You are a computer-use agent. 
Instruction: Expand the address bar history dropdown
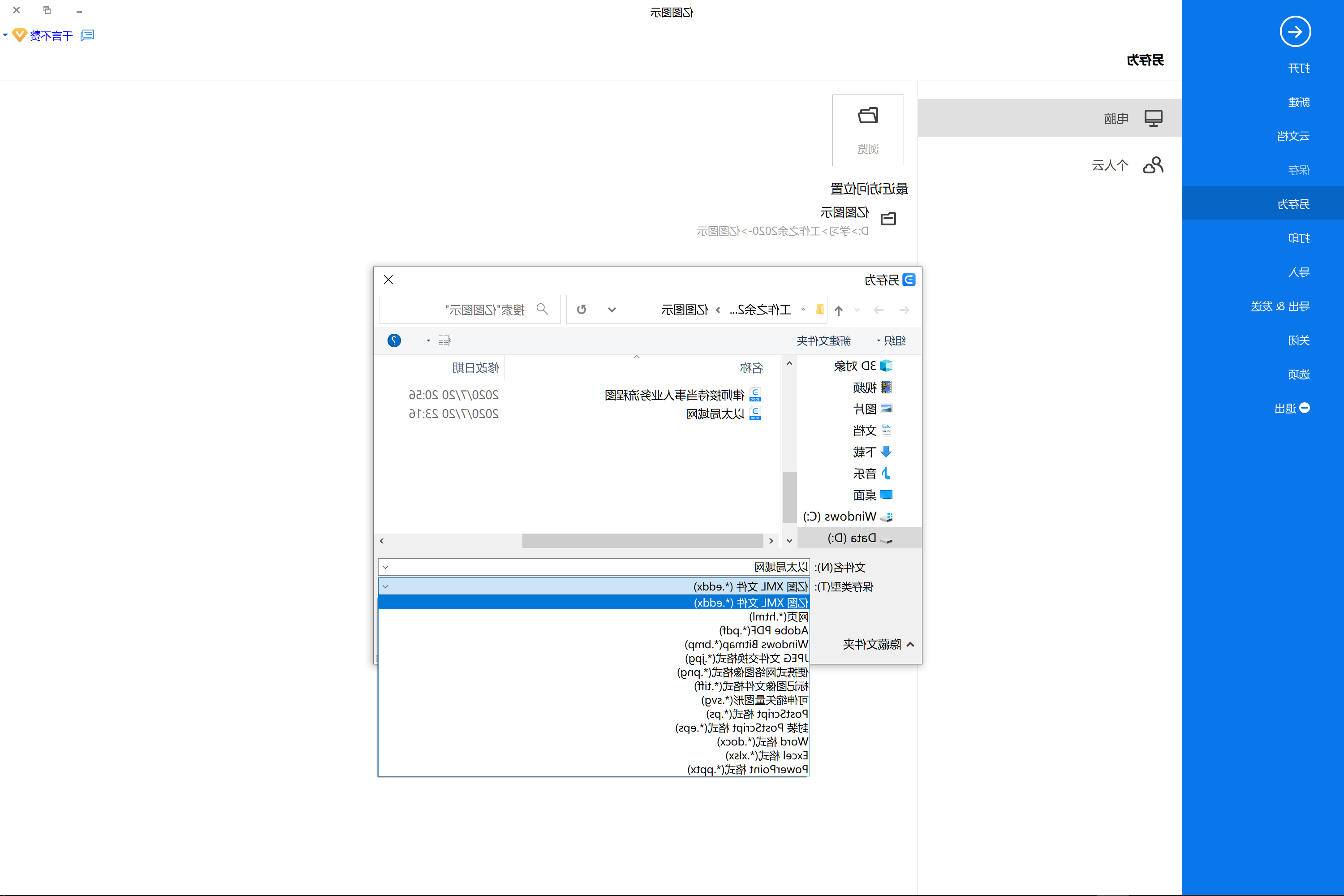point(612,310)
